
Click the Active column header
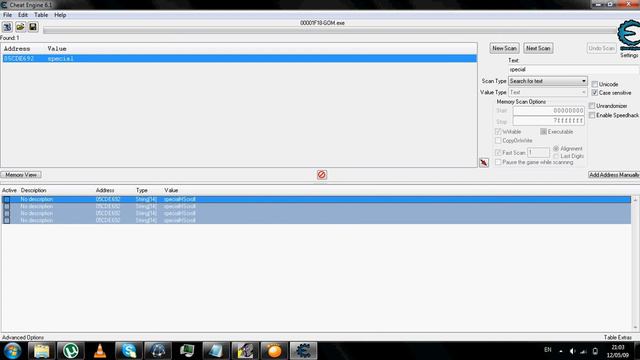(9, 190)
